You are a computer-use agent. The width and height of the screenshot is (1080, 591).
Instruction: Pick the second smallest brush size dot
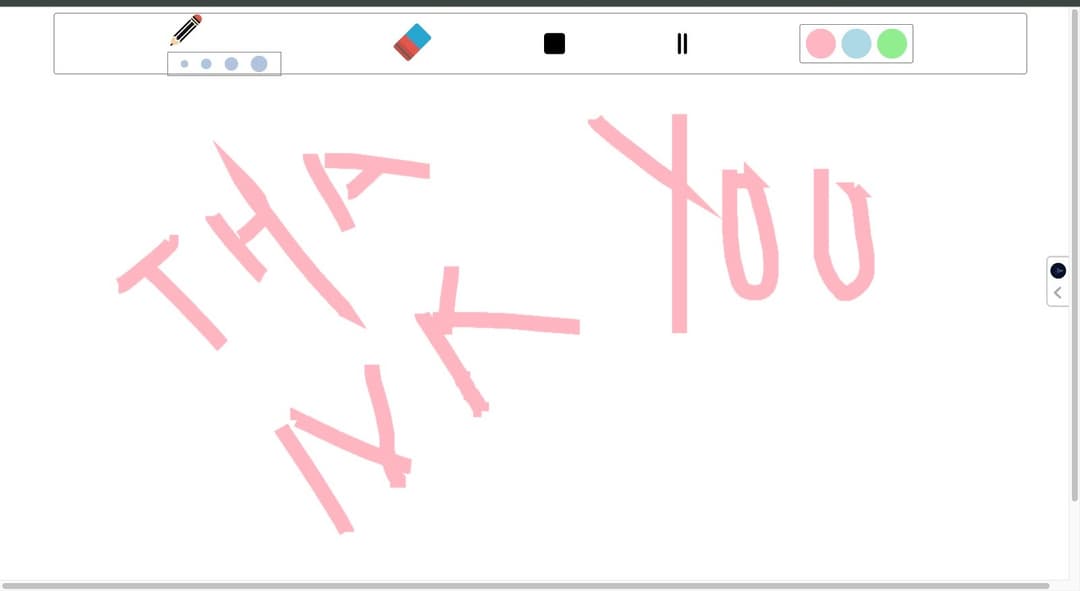[206, 64]
